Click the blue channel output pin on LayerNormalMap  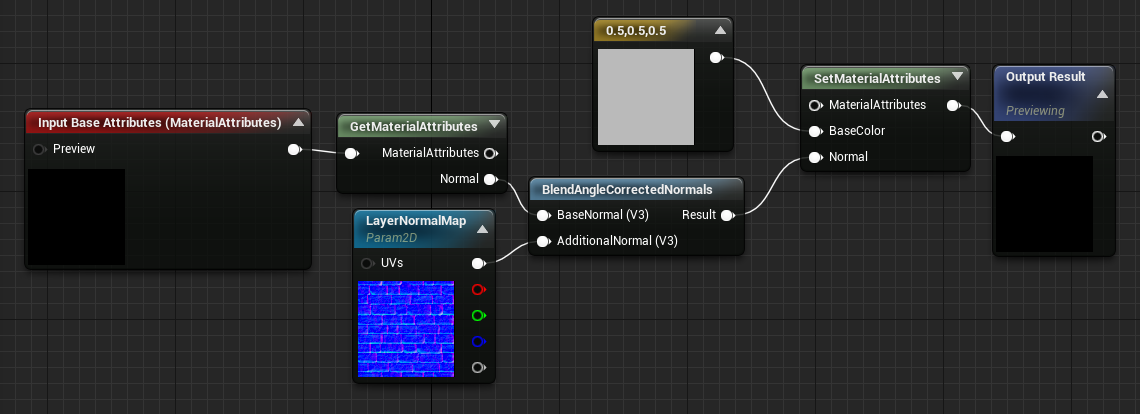pyautogui.click(x=478, y=341)
